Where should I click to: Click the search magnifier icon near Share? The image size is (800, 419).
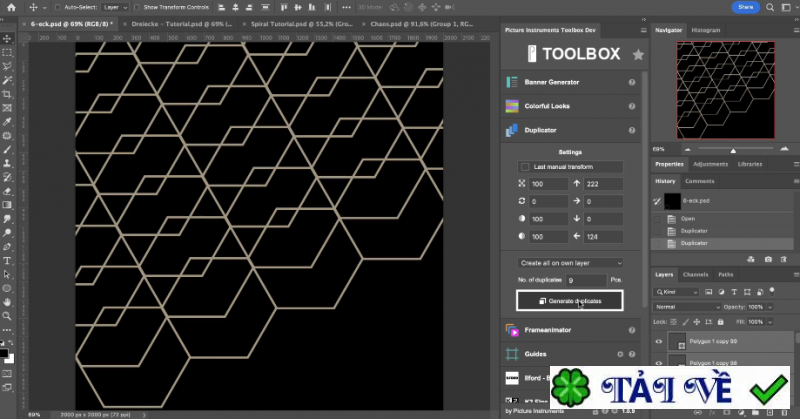pyautogui.click(x=767, y=7)
